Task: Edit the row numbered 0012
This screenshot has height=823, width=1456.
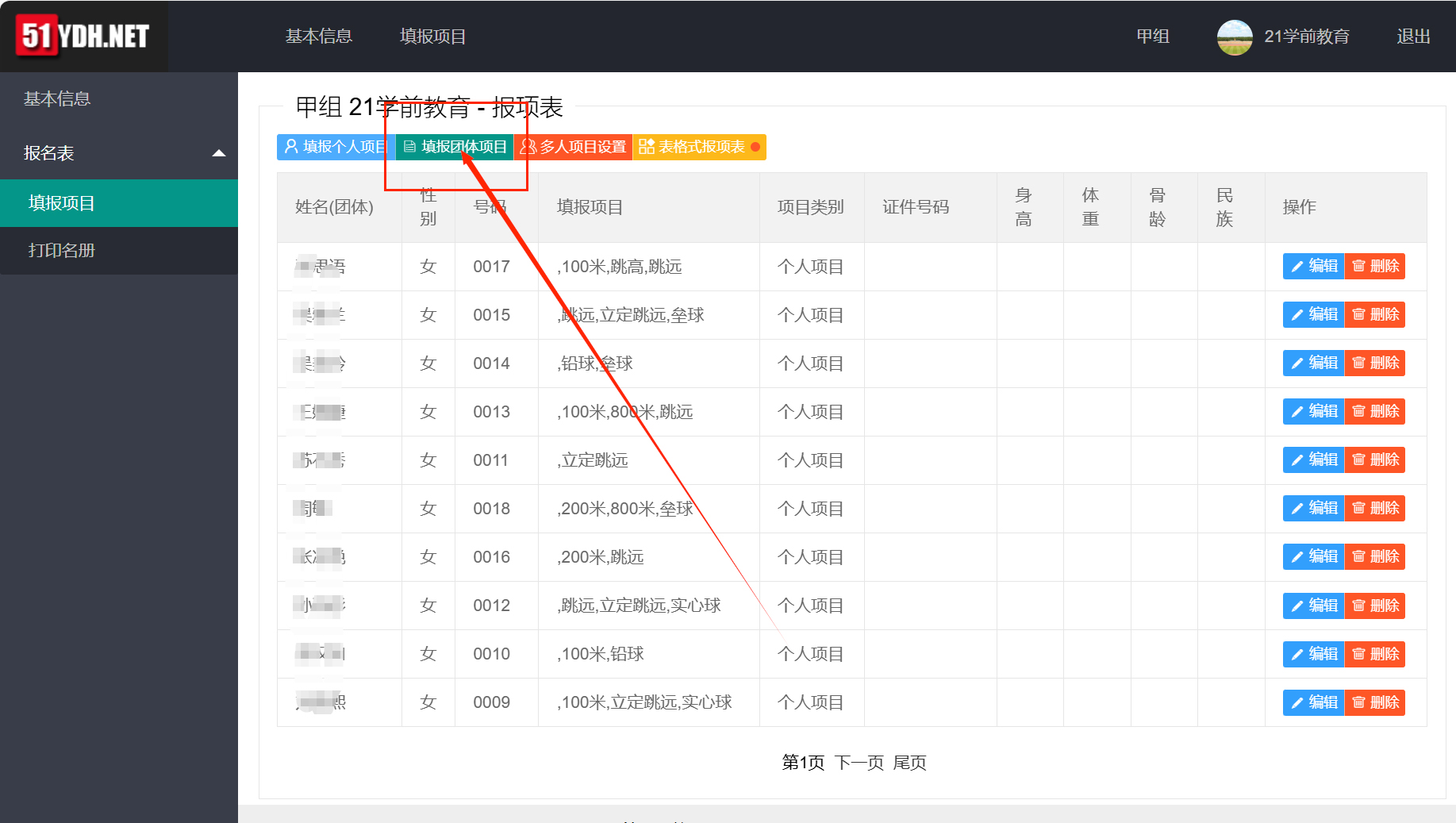Action: (x=1314, y=606)
